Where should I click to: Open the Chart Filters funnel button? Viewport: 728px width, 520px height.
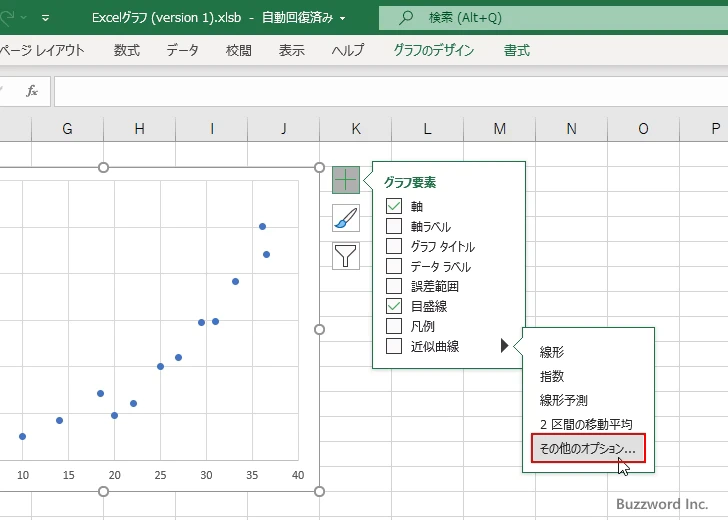(345, 256)
